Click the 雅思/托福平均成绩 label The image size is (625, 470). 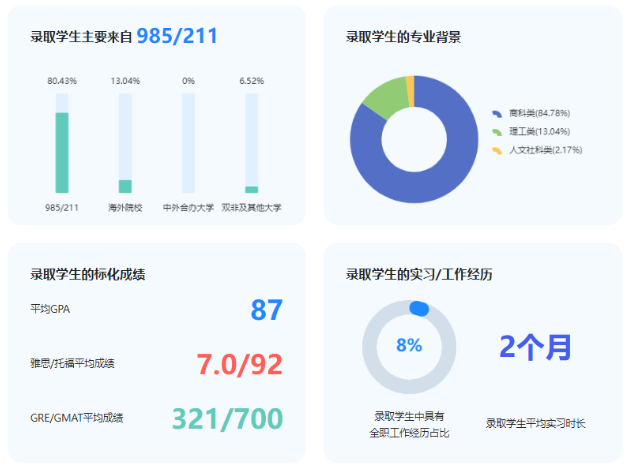(72, 363)
